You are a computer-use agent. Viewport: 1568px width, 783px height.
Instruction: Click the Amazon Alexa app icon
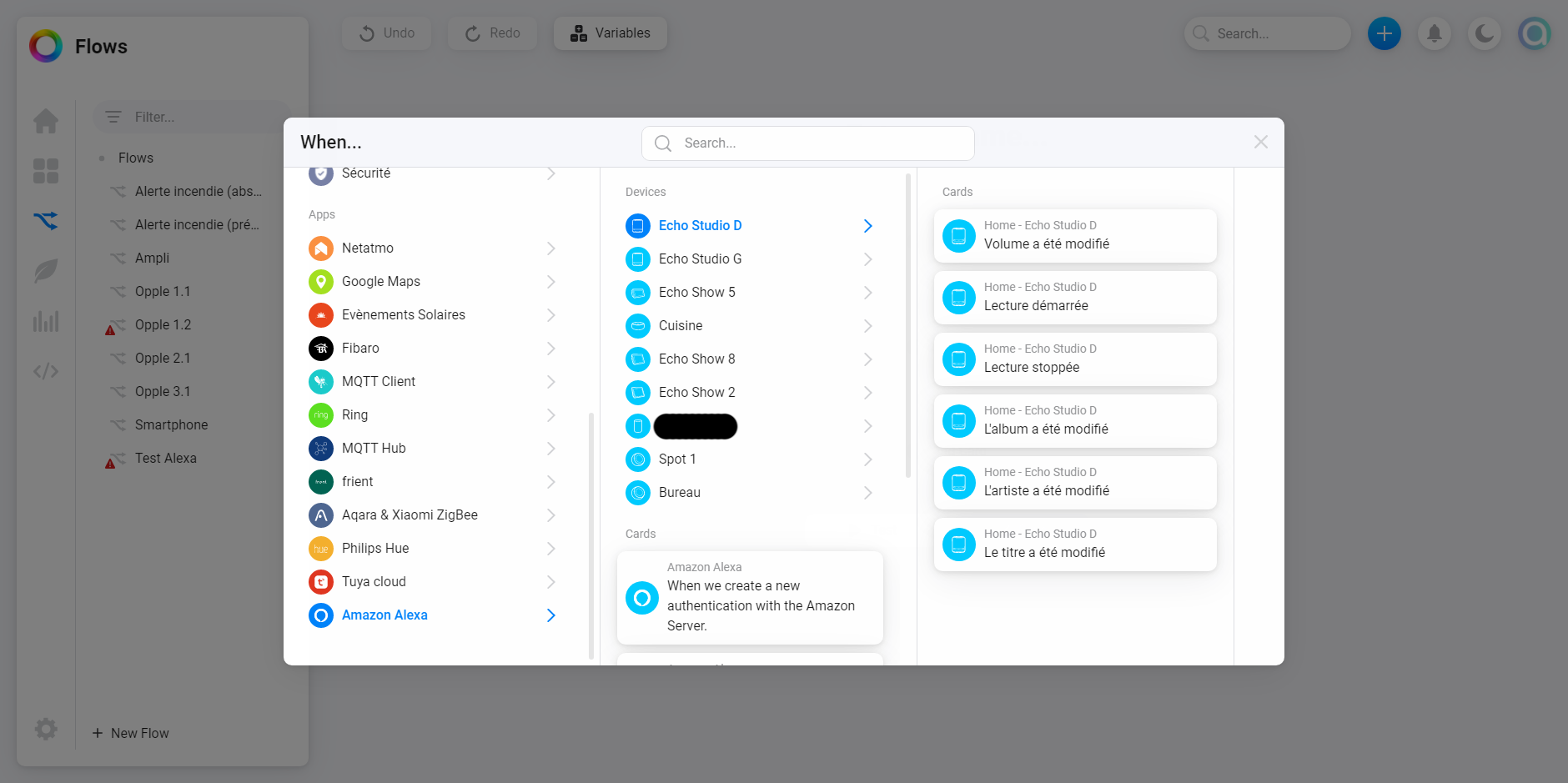(321, 615)
